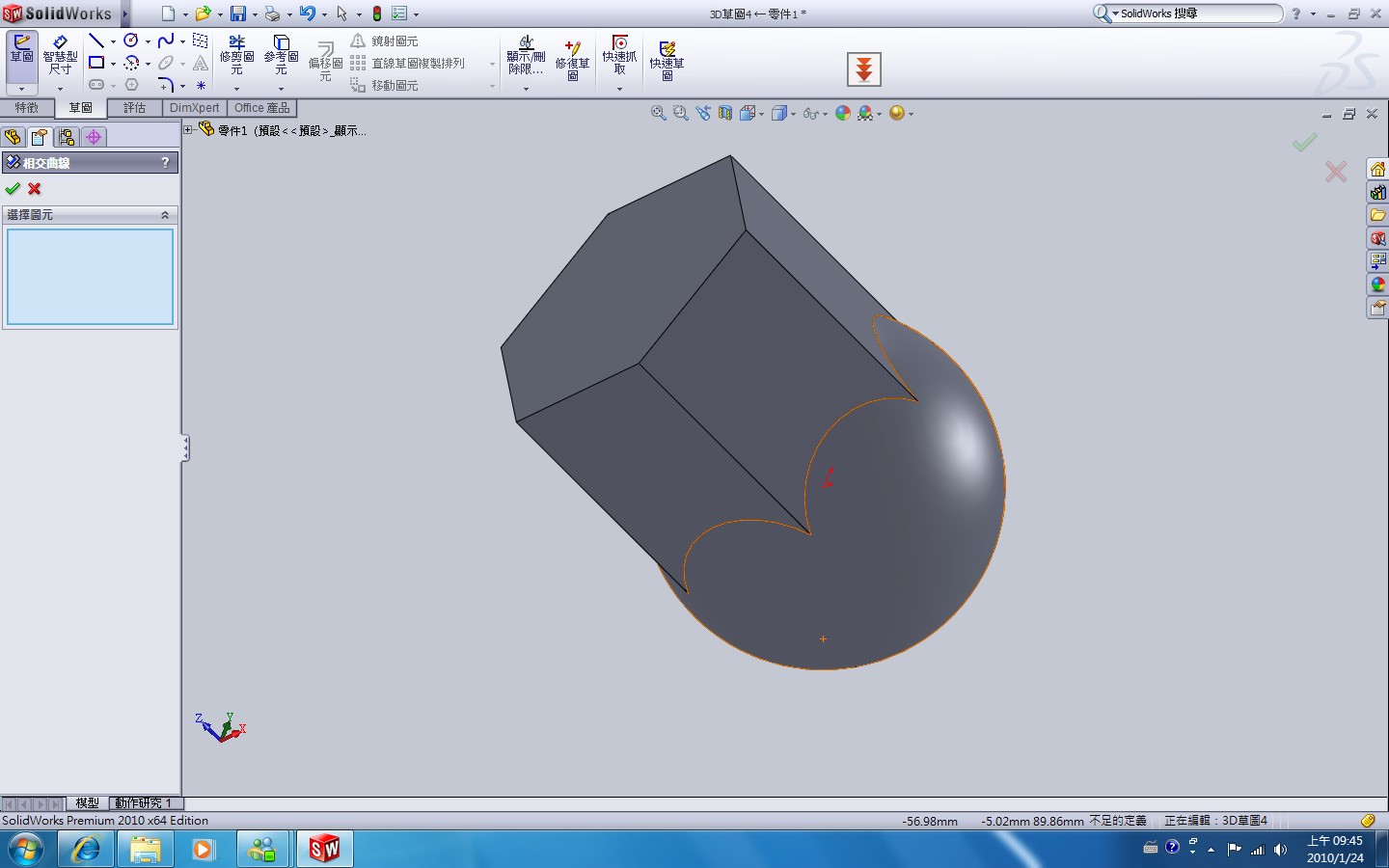Click the Rebuild traffic light icon
Viewport: 1389px width, 868px height.
coord(377,14)
